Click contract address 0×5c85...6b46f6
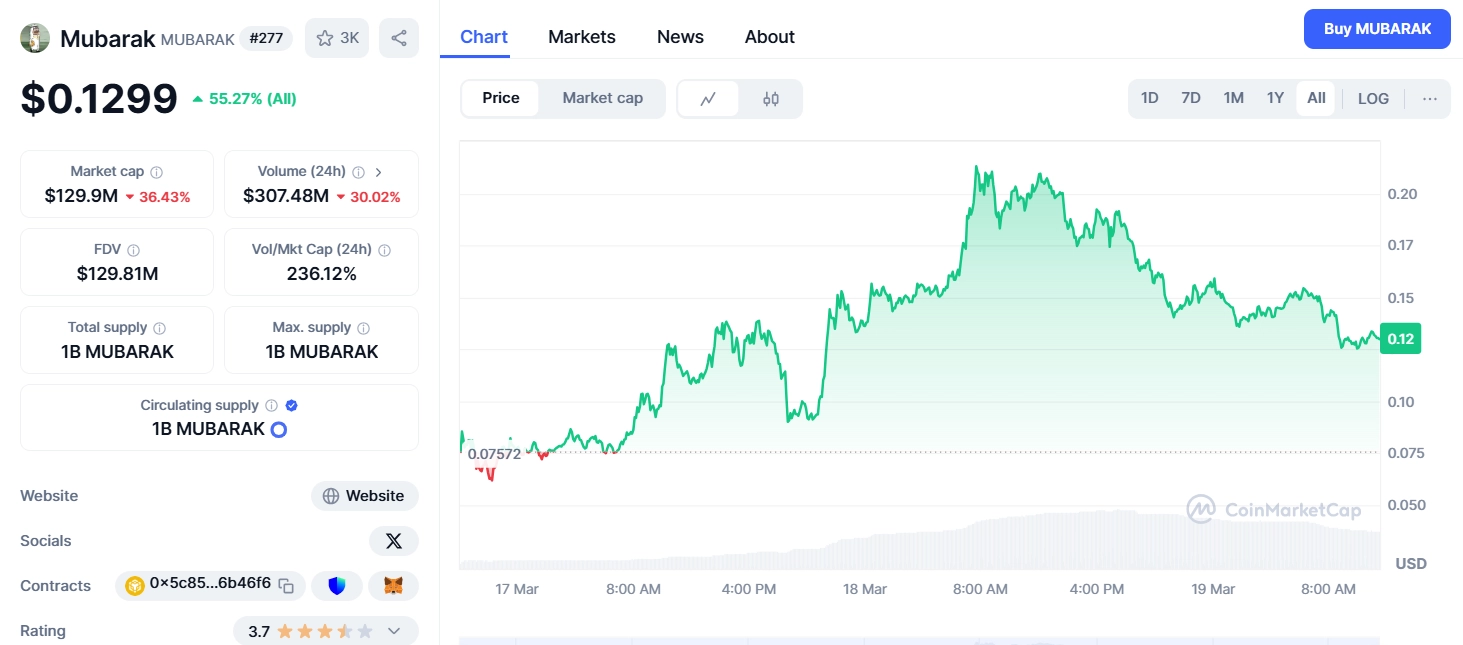 click(210, 584)
